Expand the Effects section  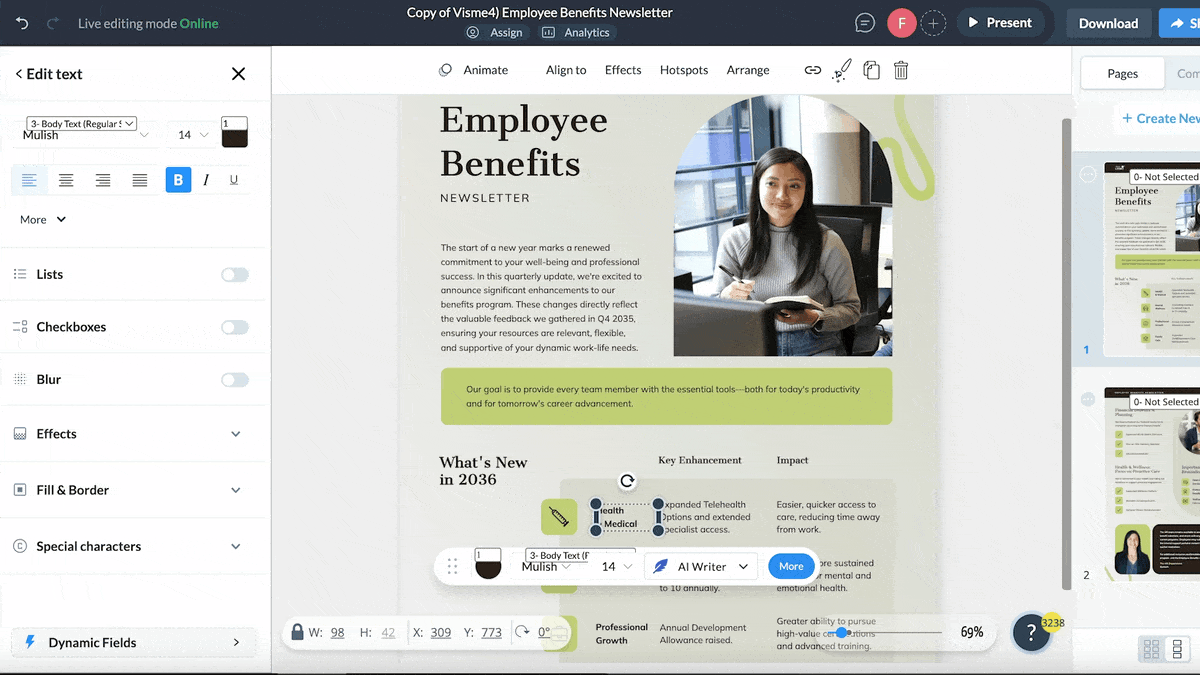pyautogui.click(x=236, y=434)
